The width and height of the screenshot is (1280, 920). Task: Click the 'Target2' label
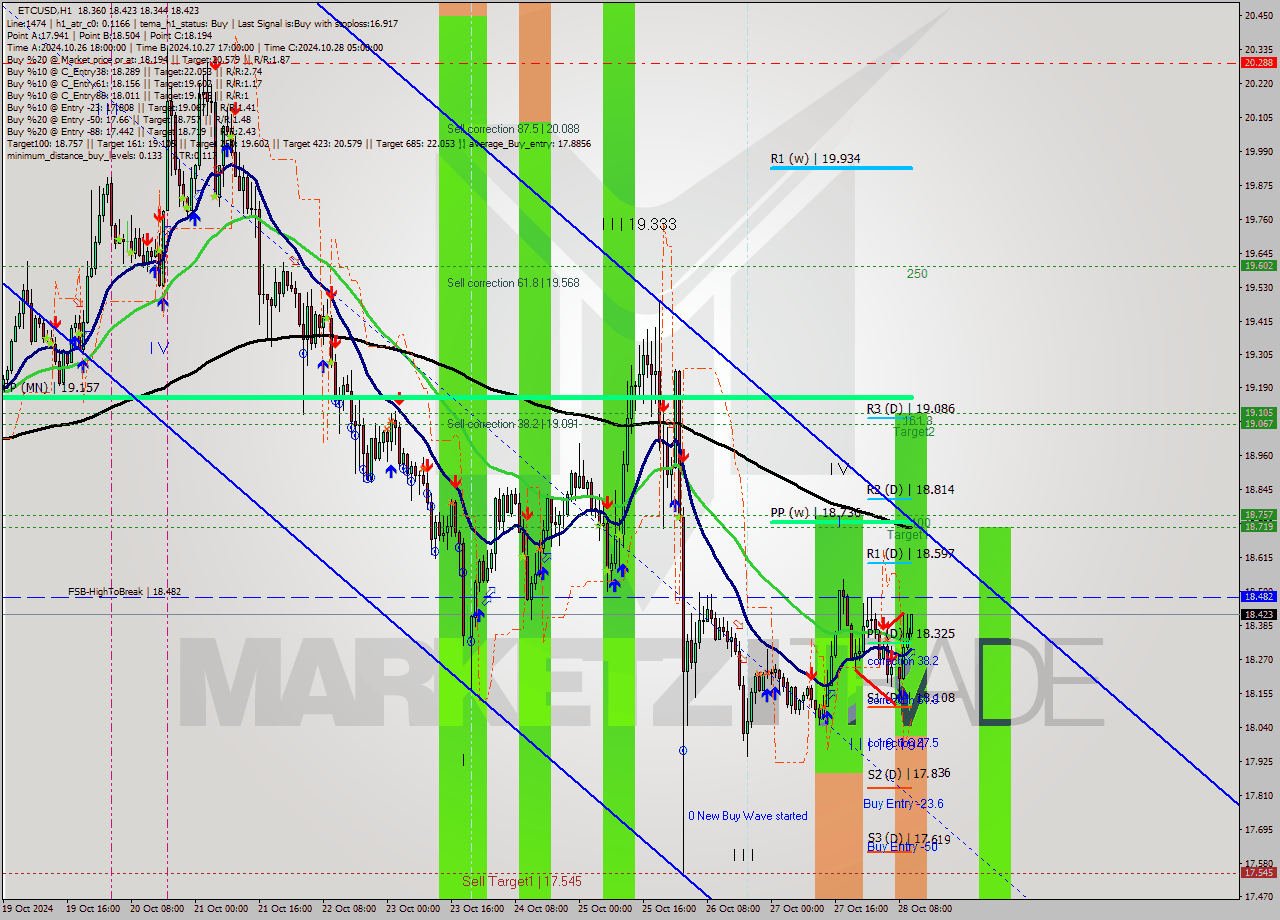tap(914, 432)
